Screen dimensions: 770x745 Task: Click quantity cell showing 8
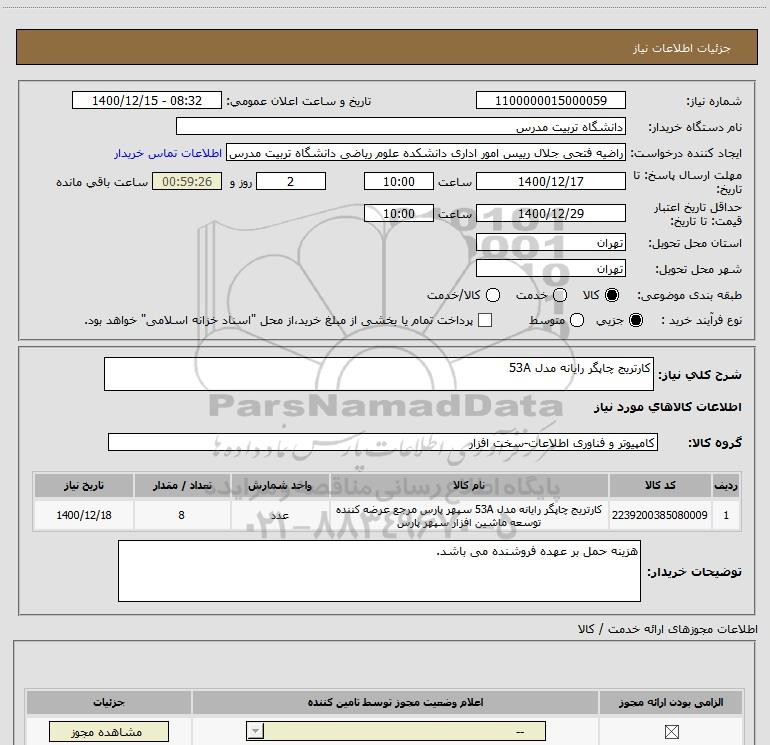tap(182, 515)
